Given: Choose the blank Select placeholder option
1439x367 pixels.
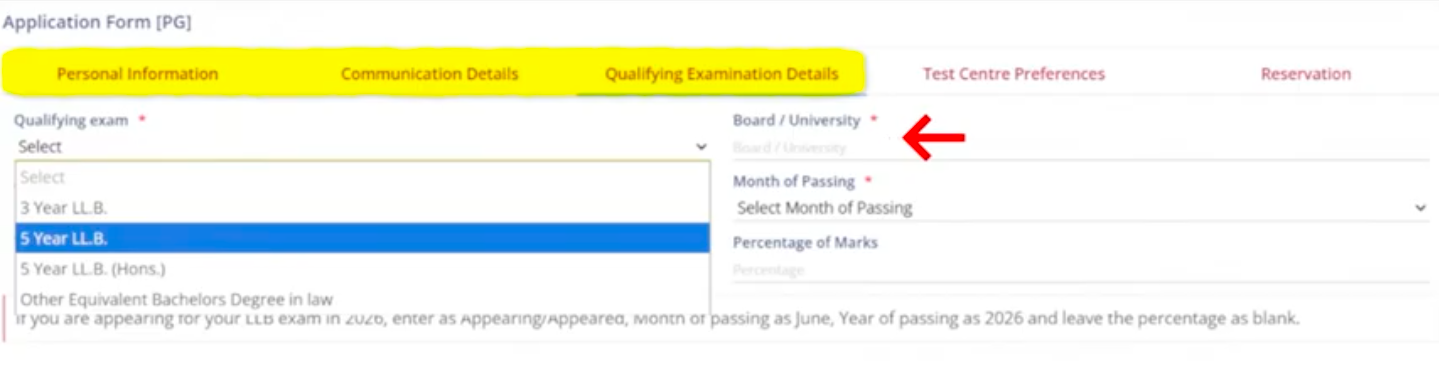Looking at the screenshot, I should coord(362,177).
